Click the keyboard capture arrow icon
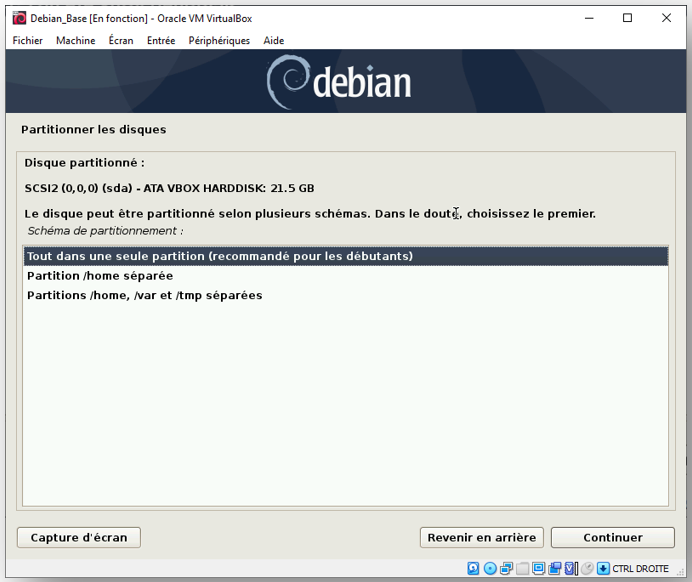The width and height of the screenshot is (692, 582). (x=603, y=568)
